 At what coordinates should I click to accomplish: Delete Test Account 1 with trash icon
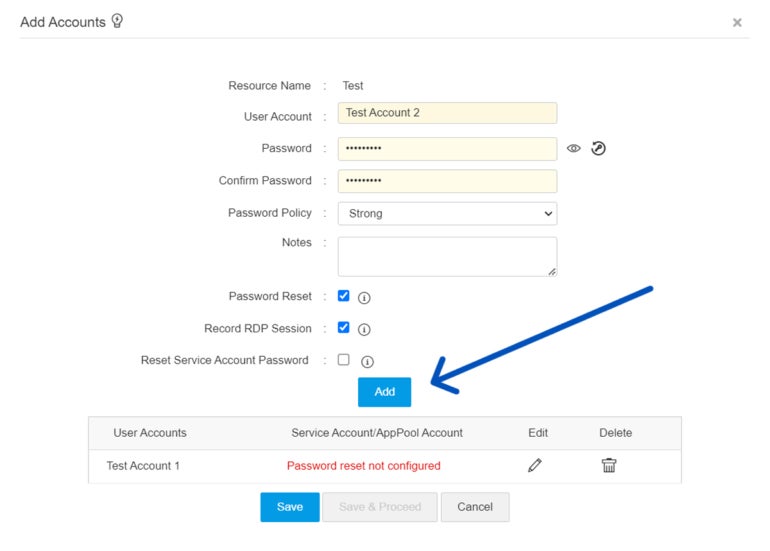coord(609,465)
